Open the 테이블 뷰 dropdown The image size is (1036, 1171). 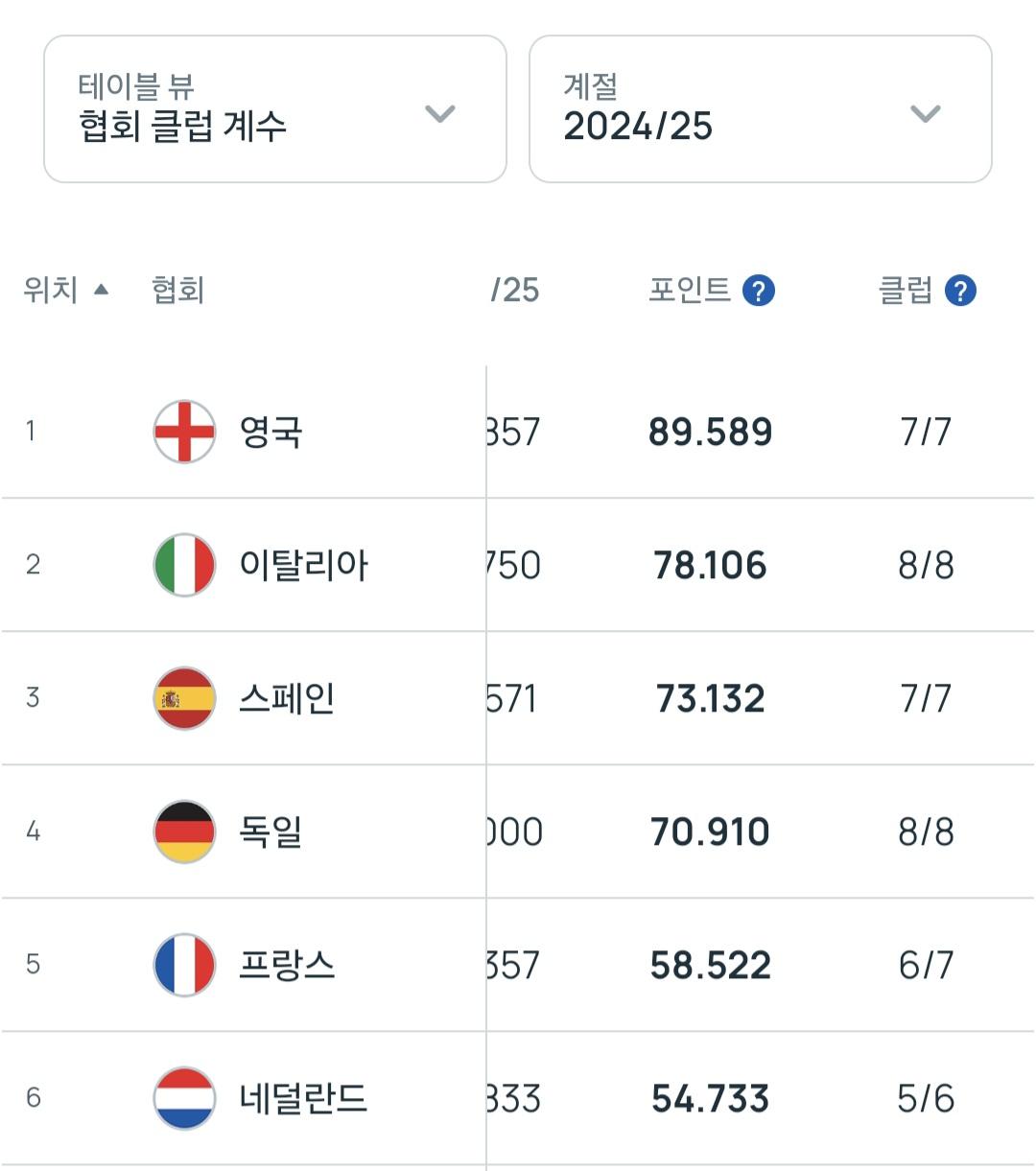click(x=275, y=109)
